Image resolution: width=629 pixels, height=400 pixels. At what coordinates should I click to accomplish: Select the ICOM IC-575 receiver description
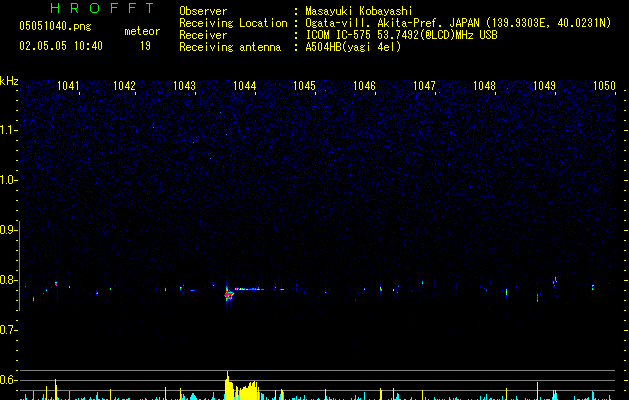click(402, 35)
